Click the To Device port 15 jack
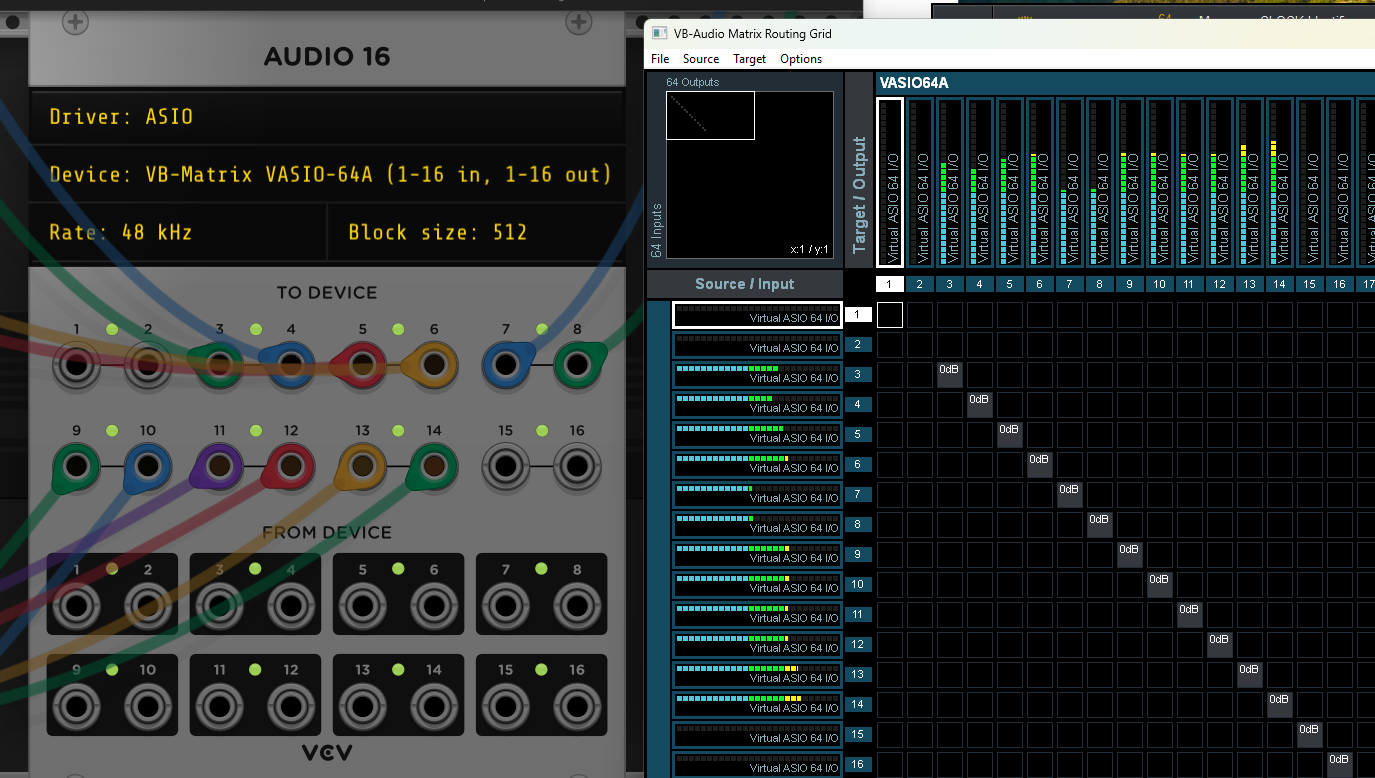 pyautogui.click(x=505, y=467)
